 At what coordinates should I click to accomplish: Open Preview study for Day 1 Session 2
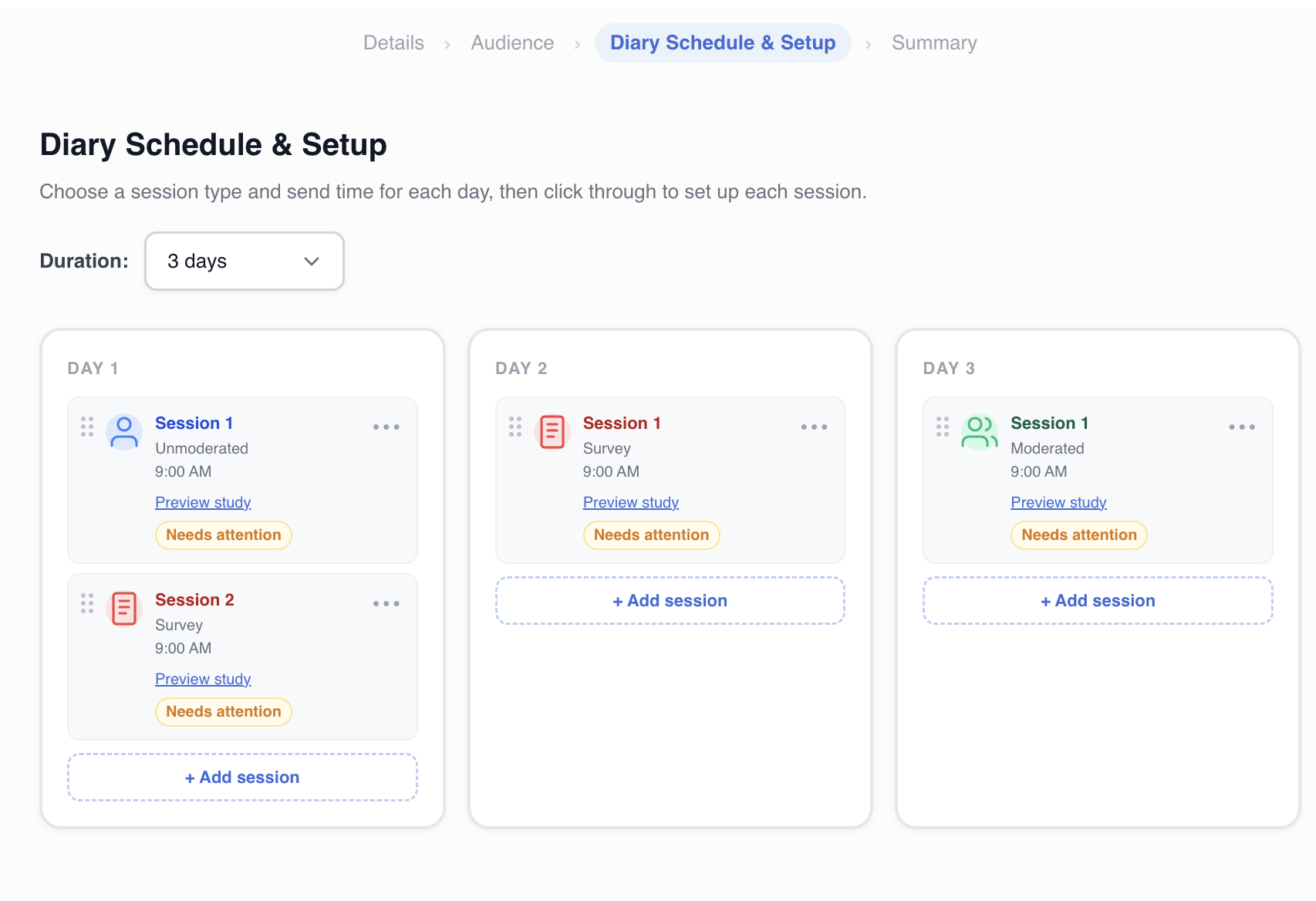203,680
